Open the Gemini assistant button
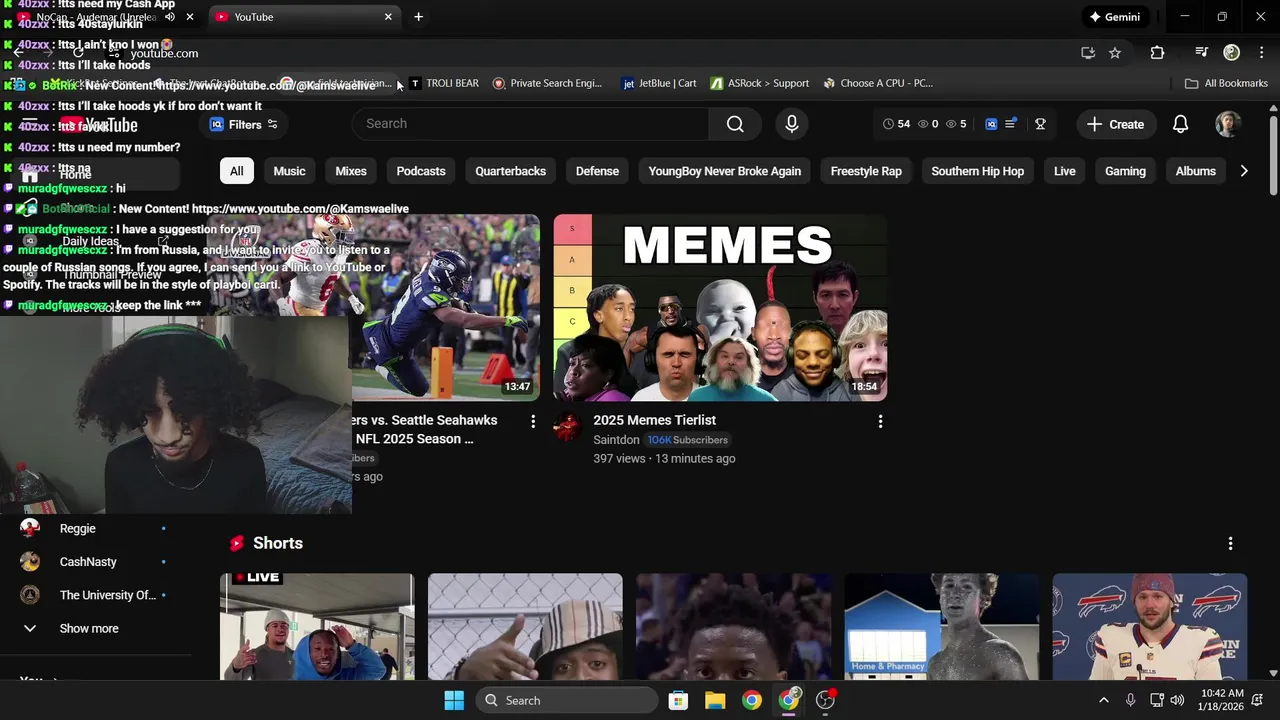1280x720 pixels. 1115,17
